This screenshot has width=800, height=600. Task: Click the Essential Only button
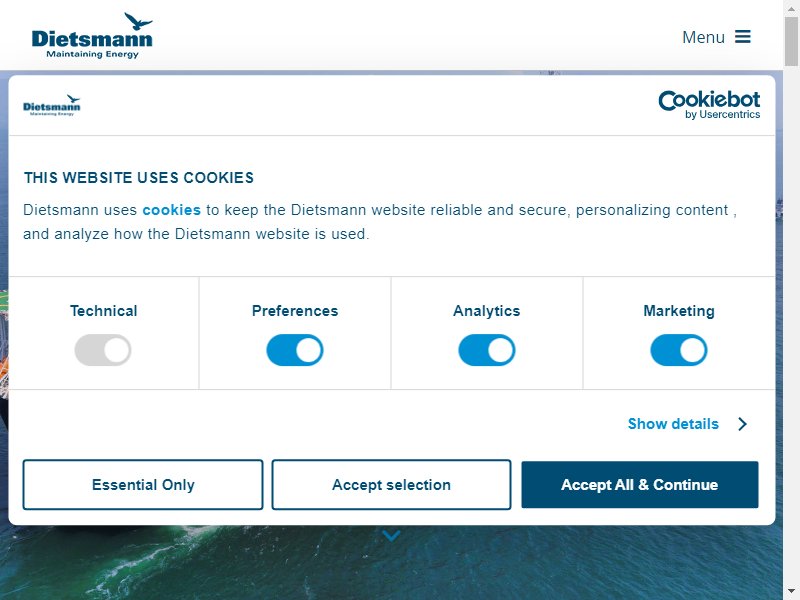pos(143,485)
